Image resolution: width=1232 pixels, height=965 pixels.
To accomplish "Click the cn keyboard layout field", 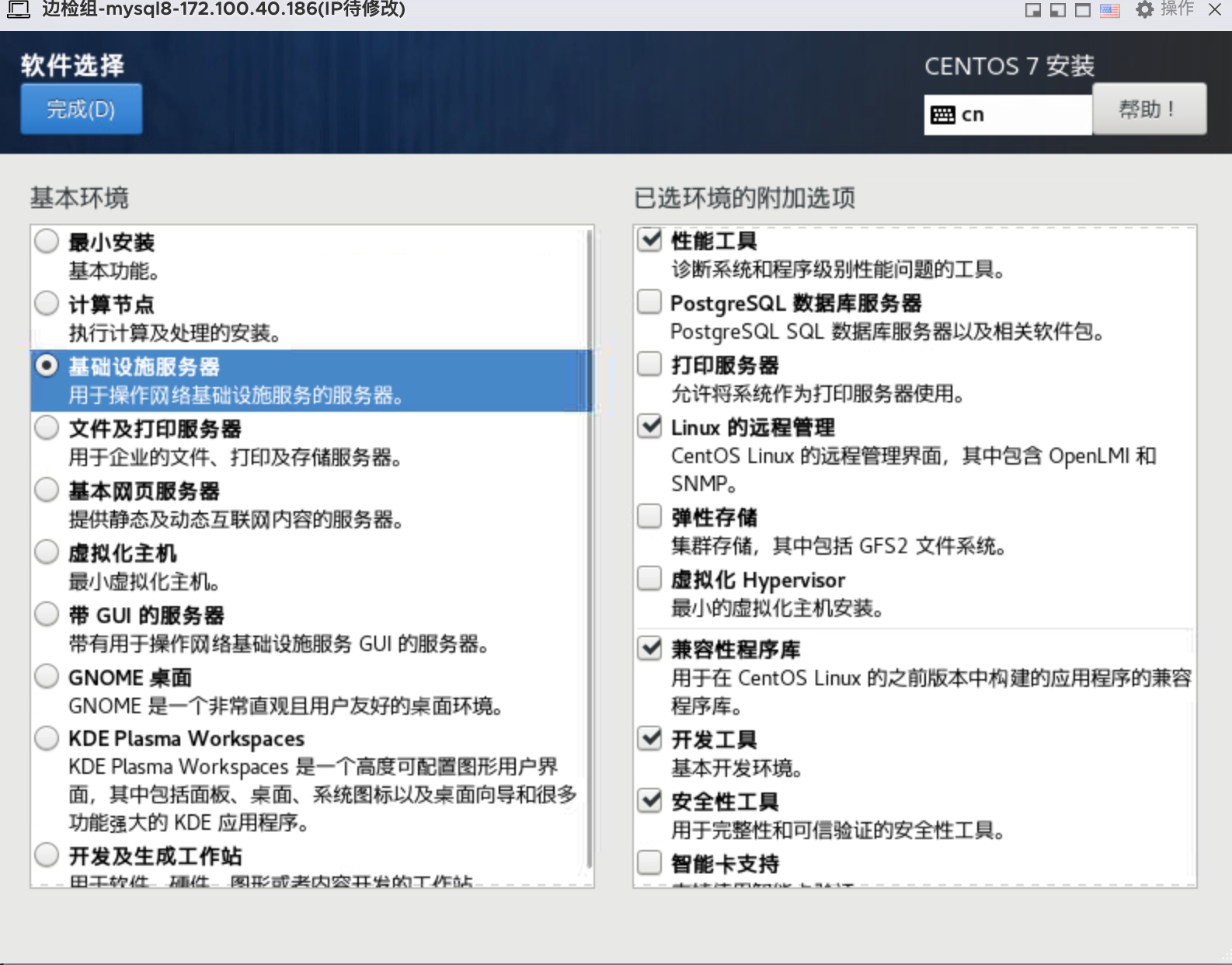I will point(1008,115).
